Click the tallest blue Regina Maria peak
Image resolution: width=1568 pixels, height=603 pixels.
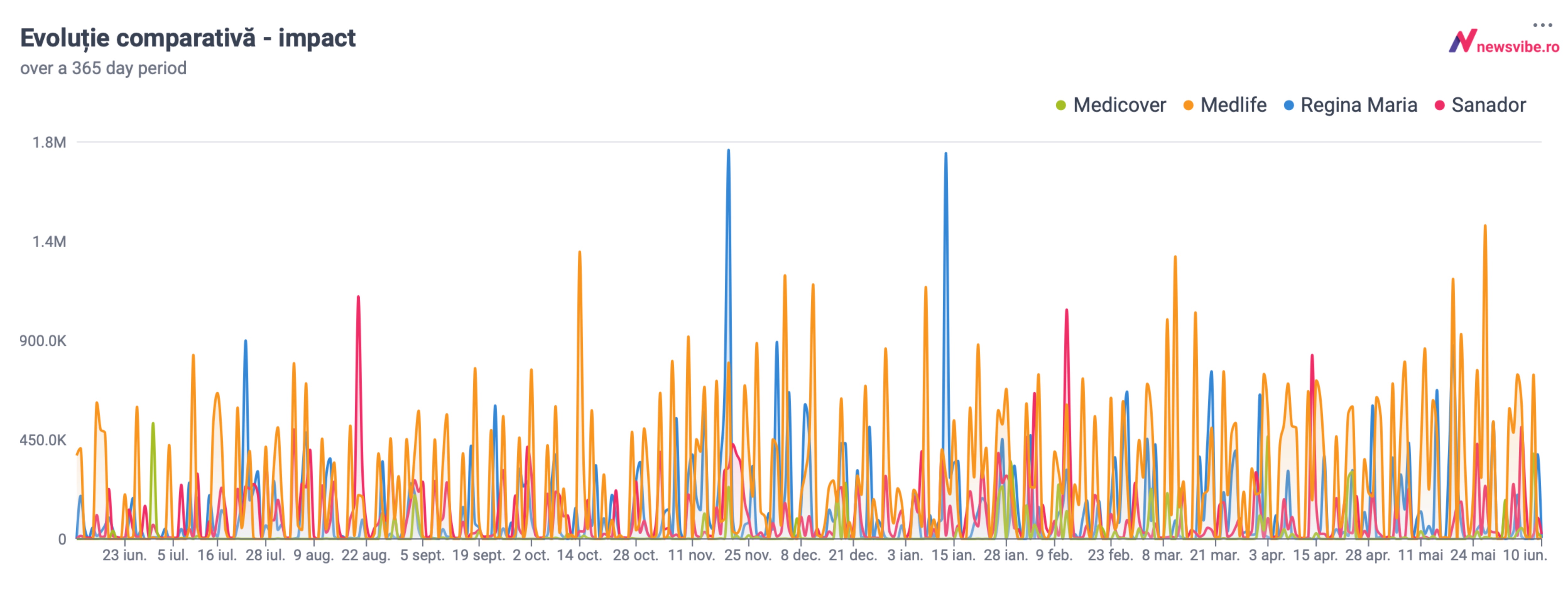(728, 150)
